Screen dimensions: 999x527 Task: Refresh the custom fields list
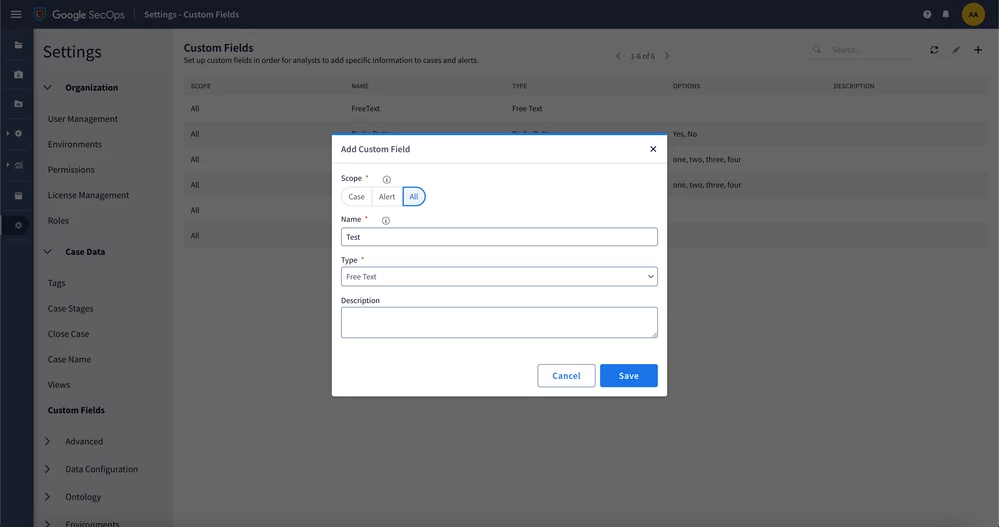tap(934, 50)
